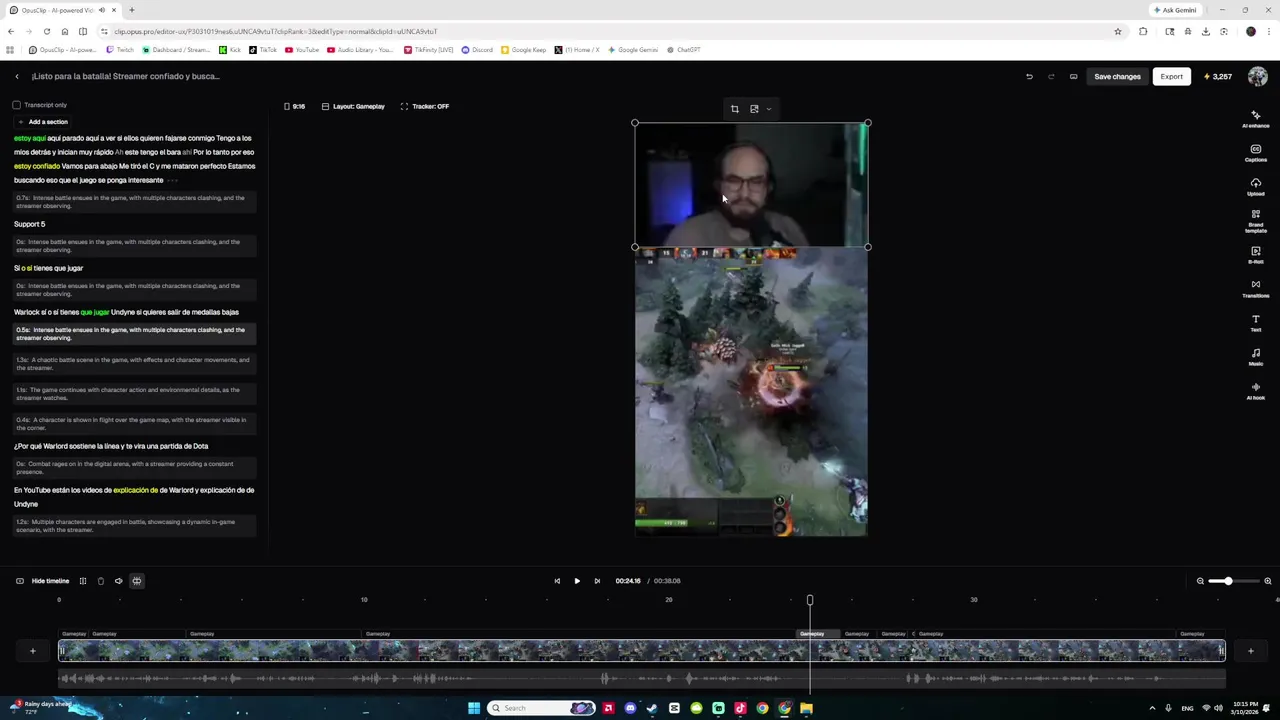The width and height of the screenshot is (1280, 720).
Task: Click transcript line '¿Por qué Warlord sostiene la línea'
Action: (111, 446)
